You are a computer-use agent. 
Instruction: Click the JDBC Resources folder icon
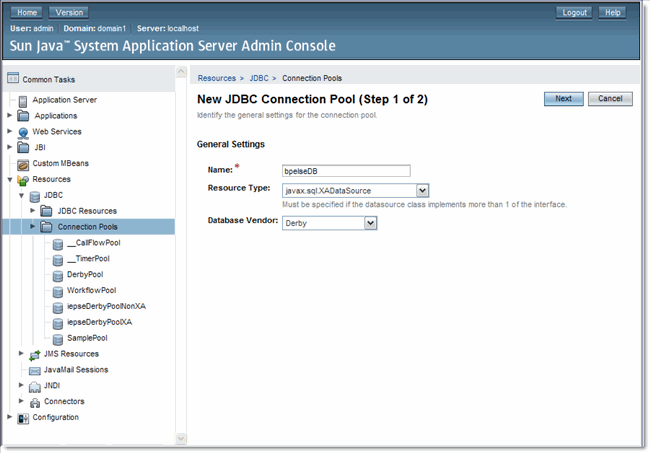[x=46, y=211]
